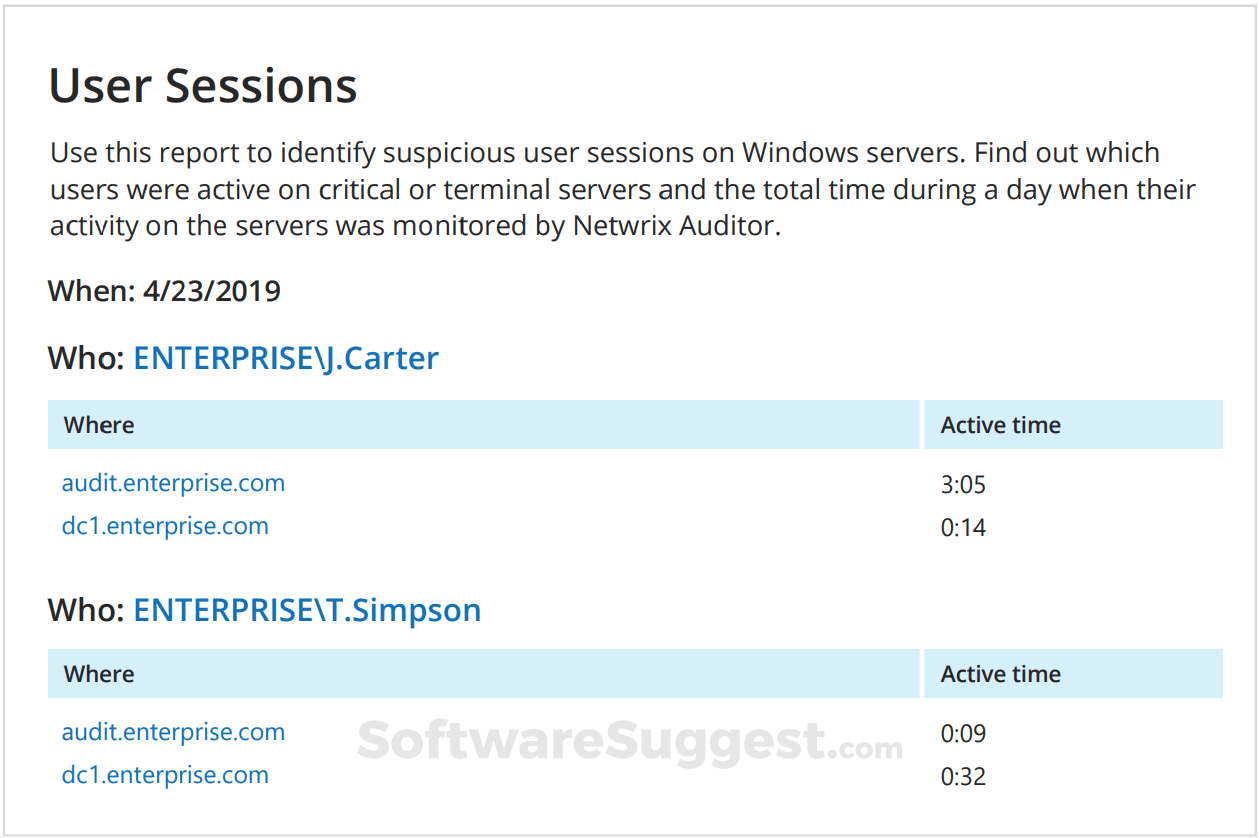Image resolution: width=1259 pixels, height=838 pixels.
Task: Click the When: 4/23/2019 date line
Action: click(164, 291)
